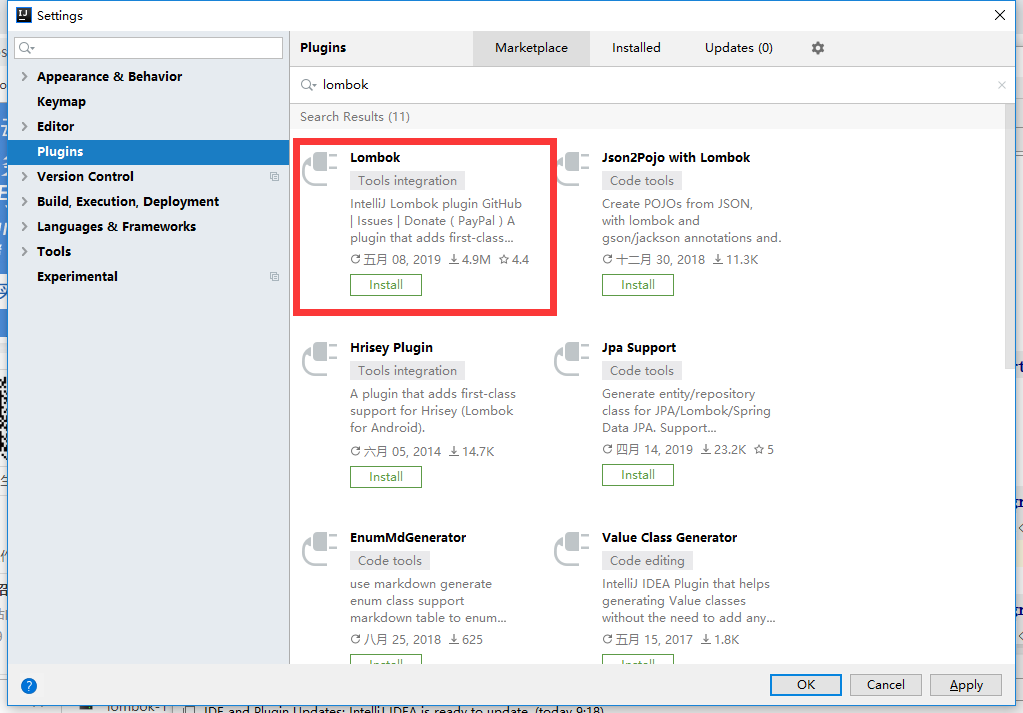Click Hrisey Plugin's 14.7K downloads count
Screen dimensions: 1023x713
pyautogui.click(x=472, y=451)
